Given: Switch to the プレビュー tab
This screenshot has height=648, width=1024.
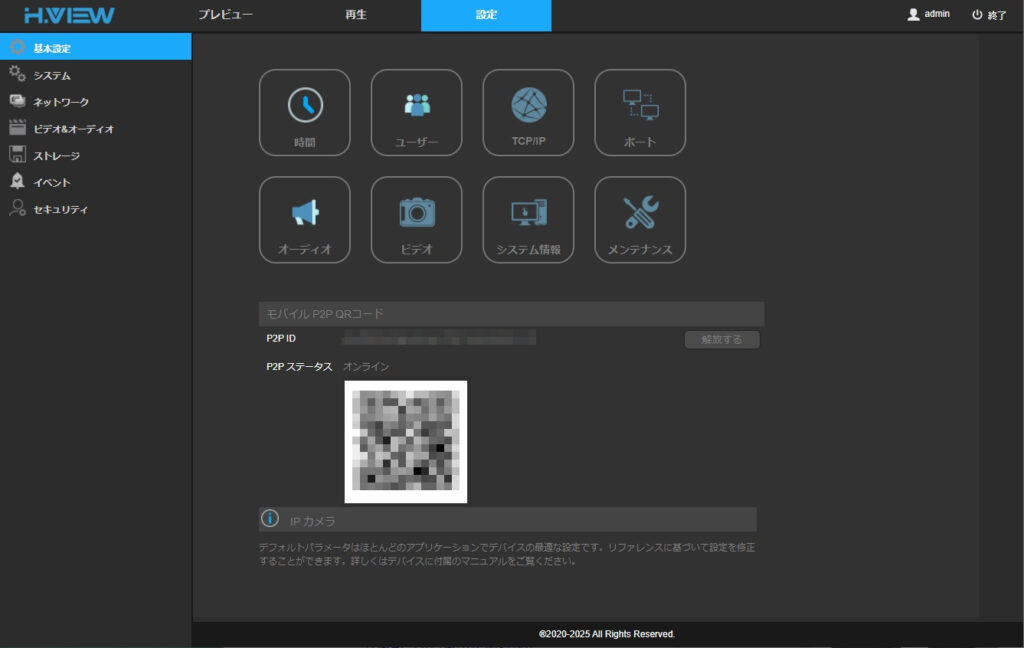Looking at the screenshot, I should [x=225, y=14].
